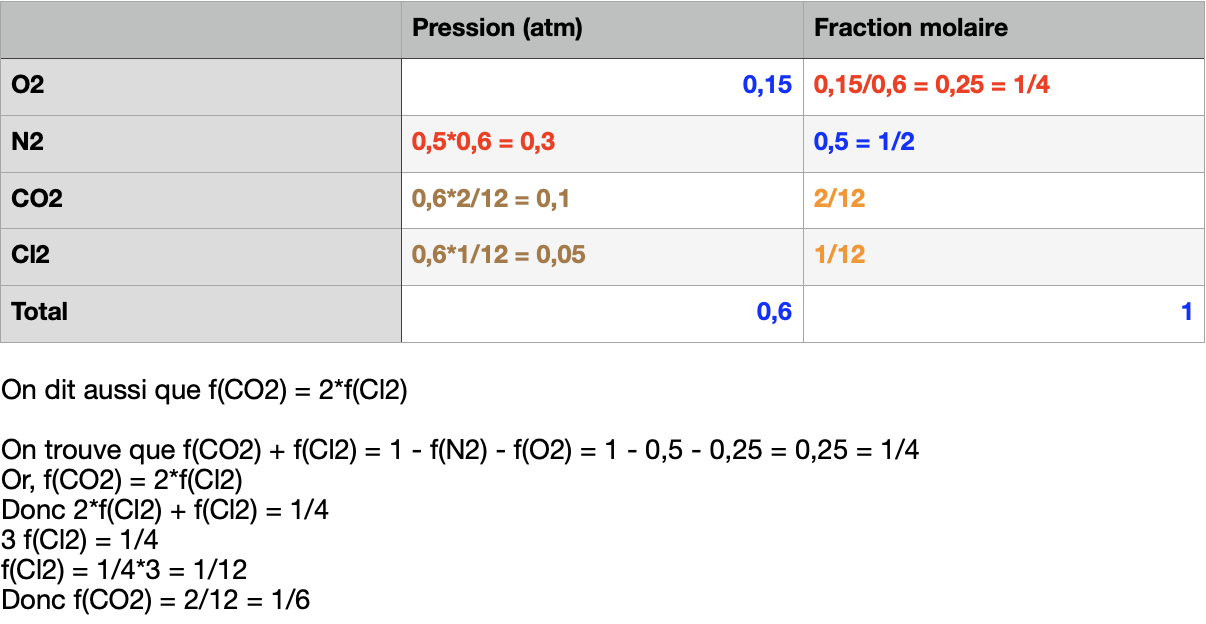Click the CO2 molar fraction cell
1206x624 pixels.
click(839, 199)
